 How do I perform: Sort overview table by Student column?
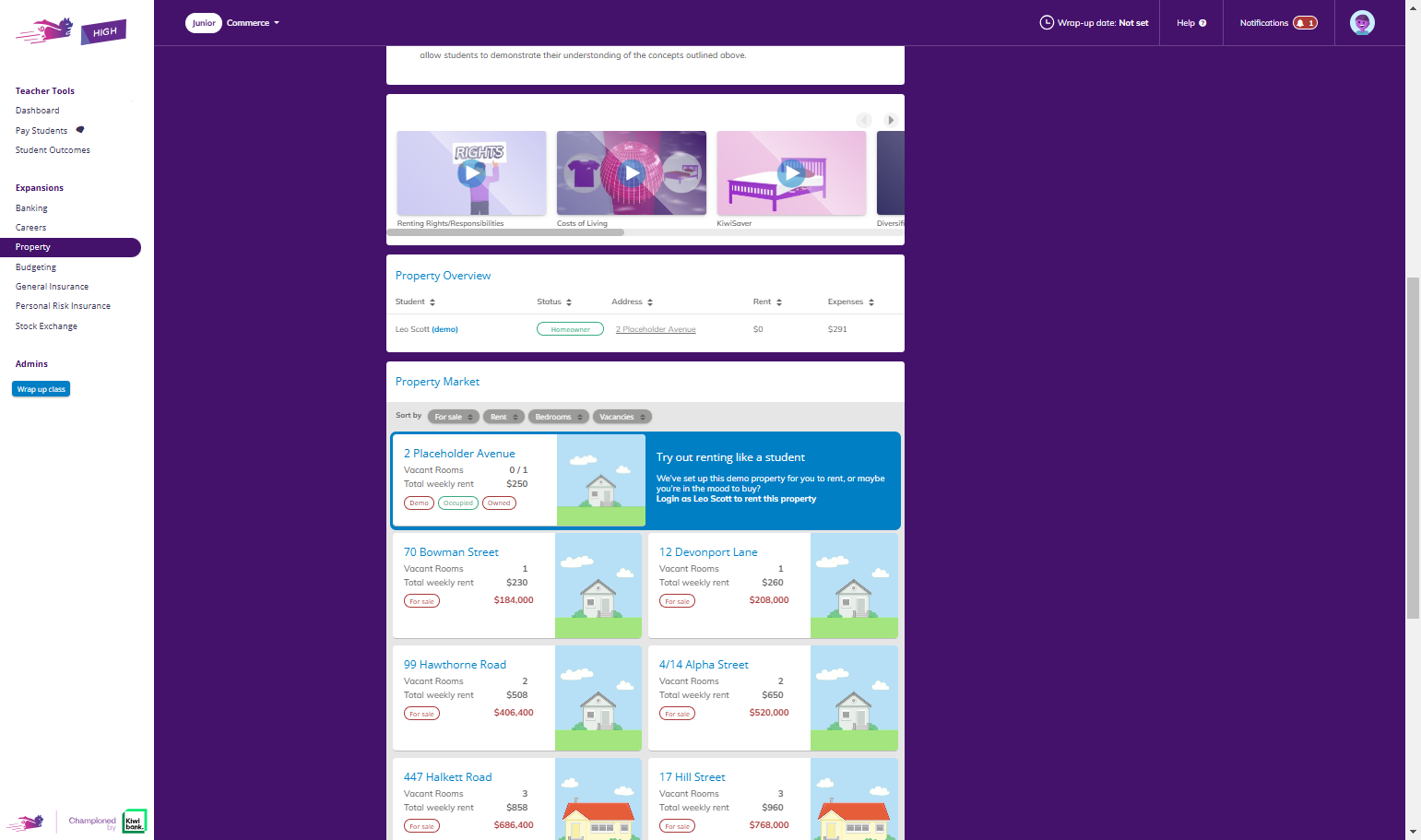pos(415,302)
